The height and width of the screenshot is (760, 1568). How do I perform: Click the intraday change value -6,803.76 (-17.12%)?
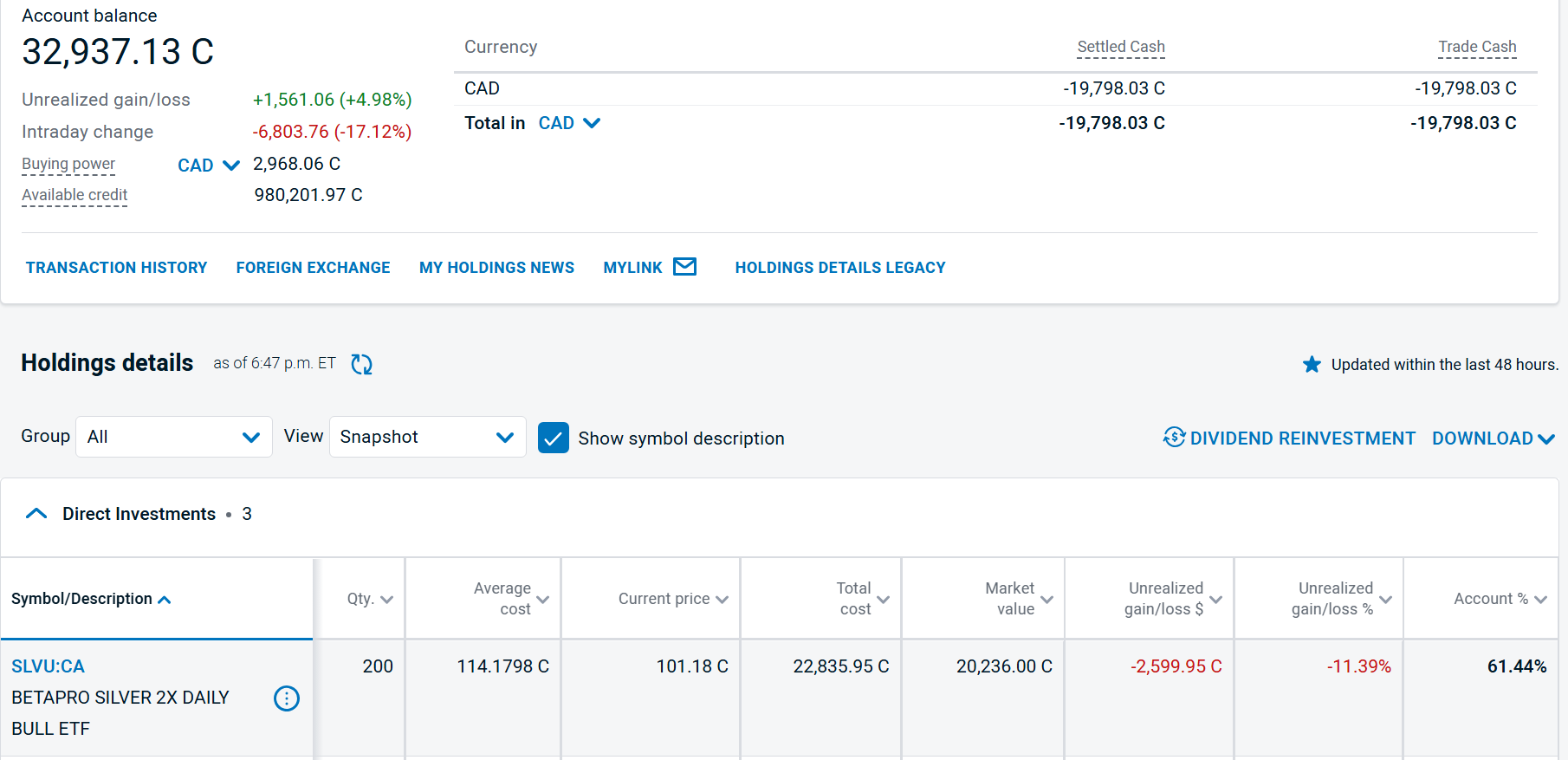pos(333,132)
